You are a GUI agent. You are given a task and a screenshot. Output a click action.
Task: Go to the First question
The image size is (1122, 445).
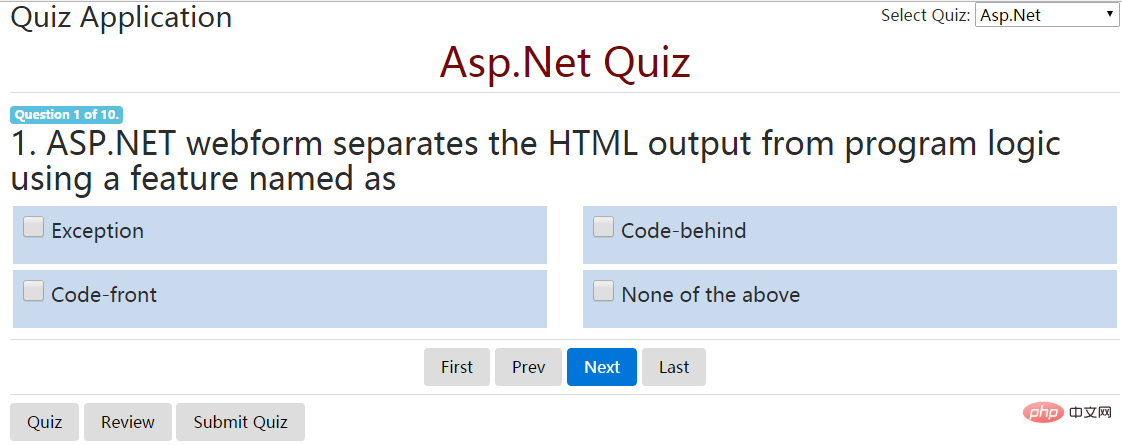coord(457,367)
